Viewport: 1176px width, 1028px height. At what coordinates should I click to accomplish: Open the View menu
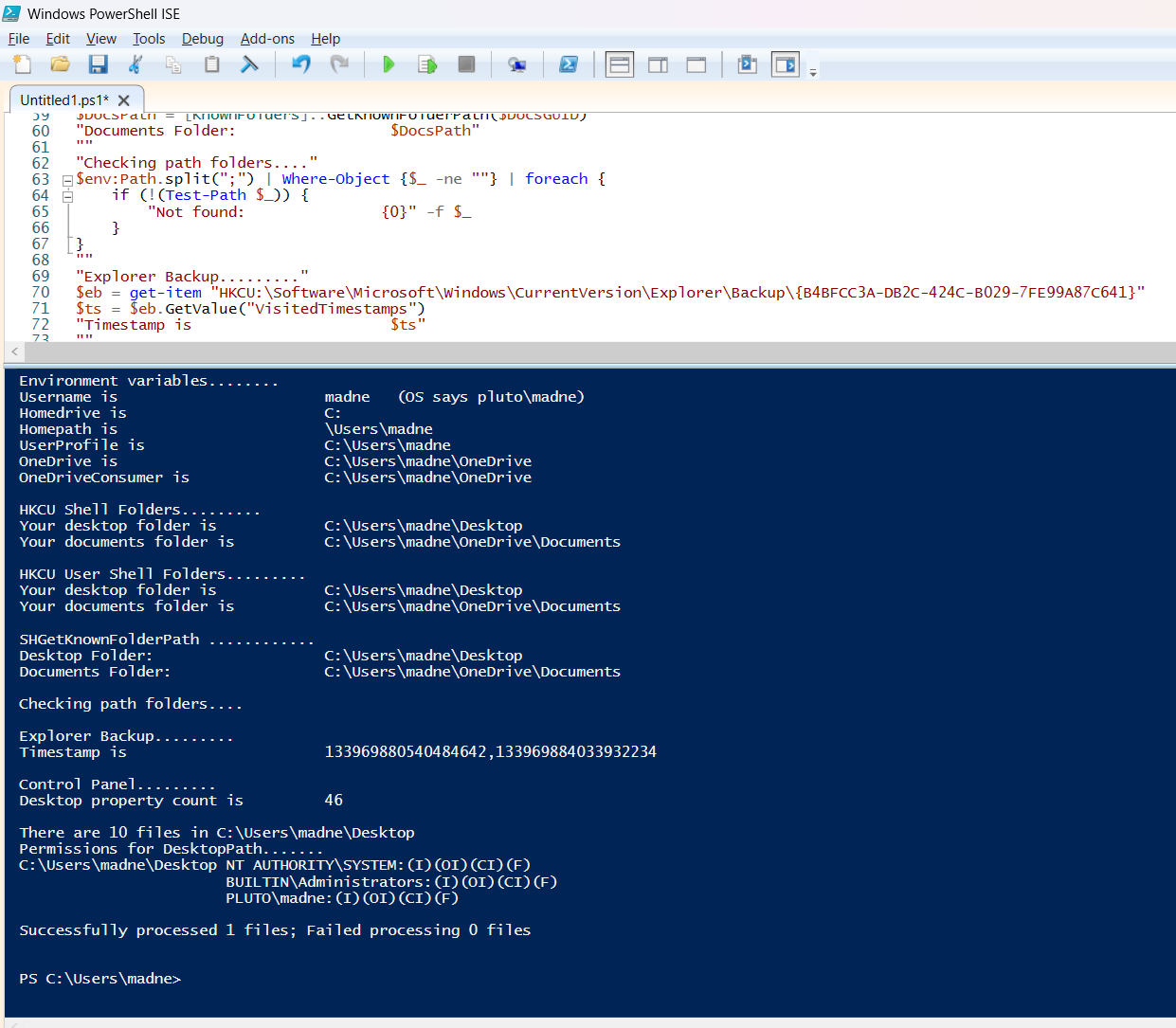(101, 39)
